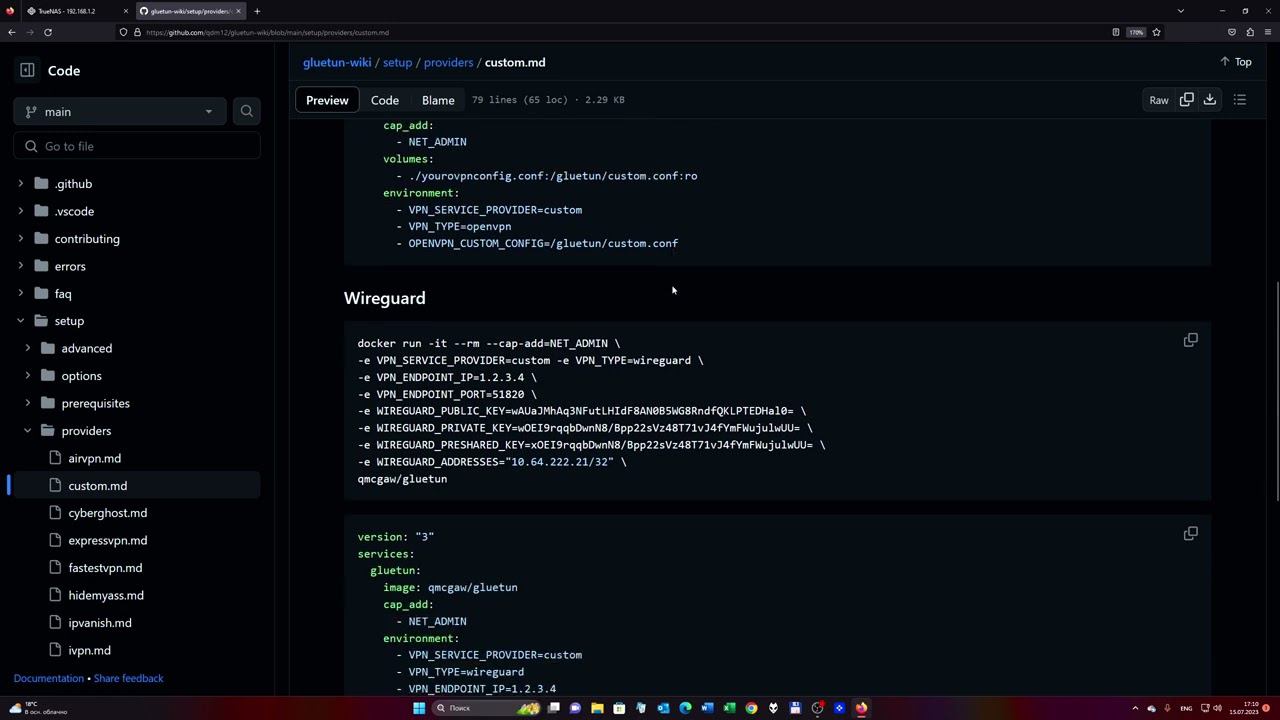Copy the version 3 compose snippet
The height and width of the screenshot is (720, 1280).
pyautogui.click(x=1190, y=533)
